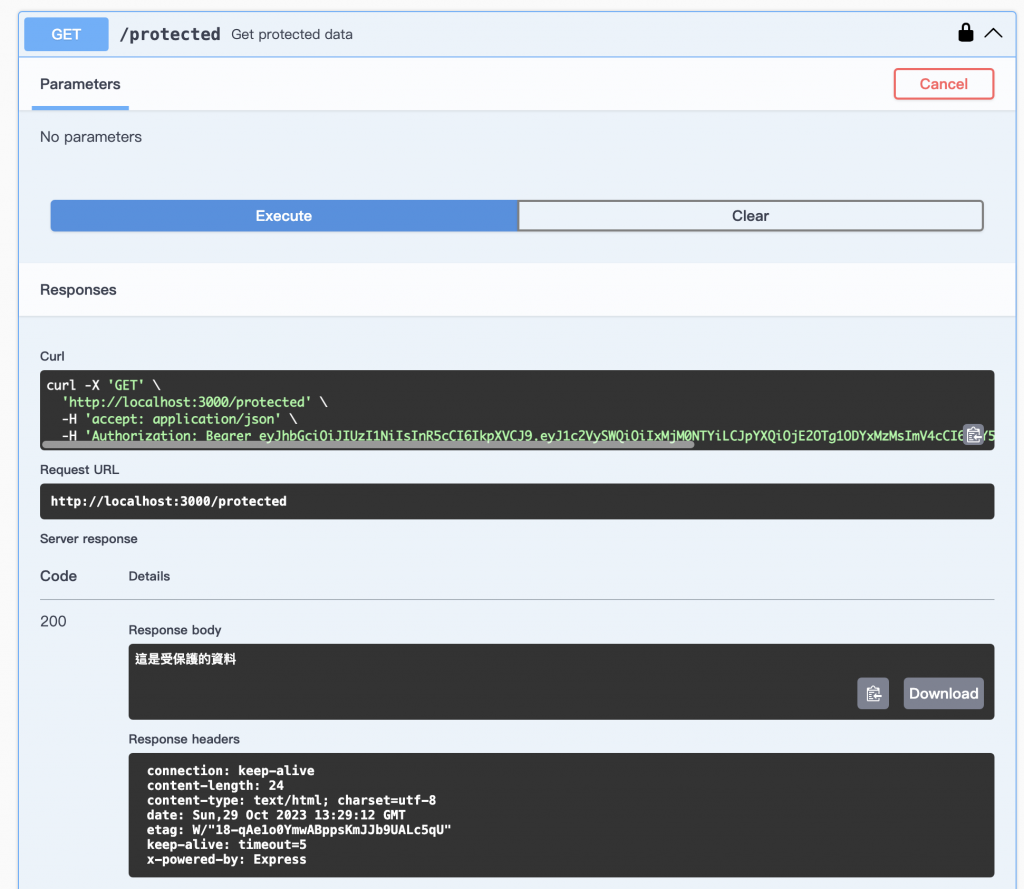Cancel the try-it-out mode

pyautogui.click(x=943, y=84)
